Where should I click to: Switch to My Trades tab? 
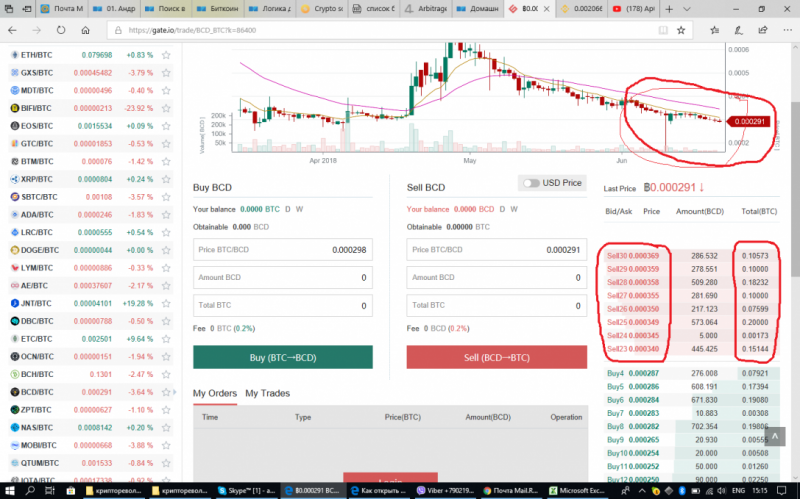pyautogui.click(x=267, y=393)
